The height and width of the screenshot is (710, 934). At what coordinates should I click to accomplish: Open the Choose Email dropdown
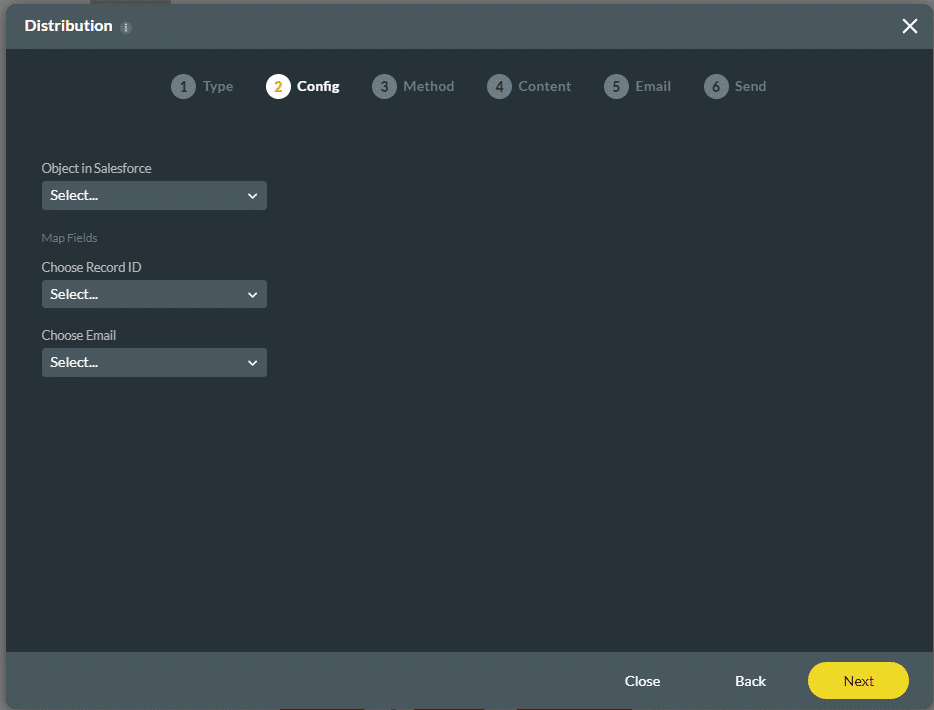(153, 362)
